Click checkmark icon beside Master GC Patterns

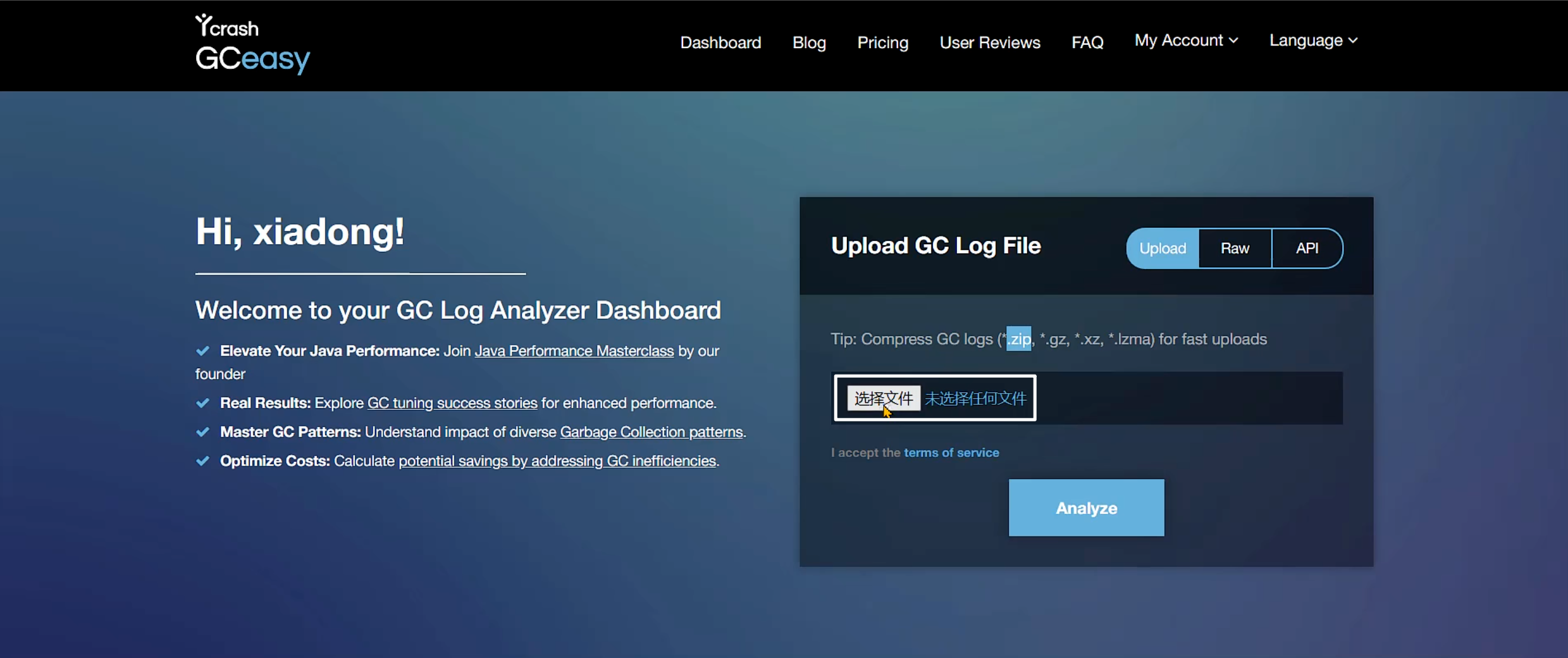[x=202, y=432]
